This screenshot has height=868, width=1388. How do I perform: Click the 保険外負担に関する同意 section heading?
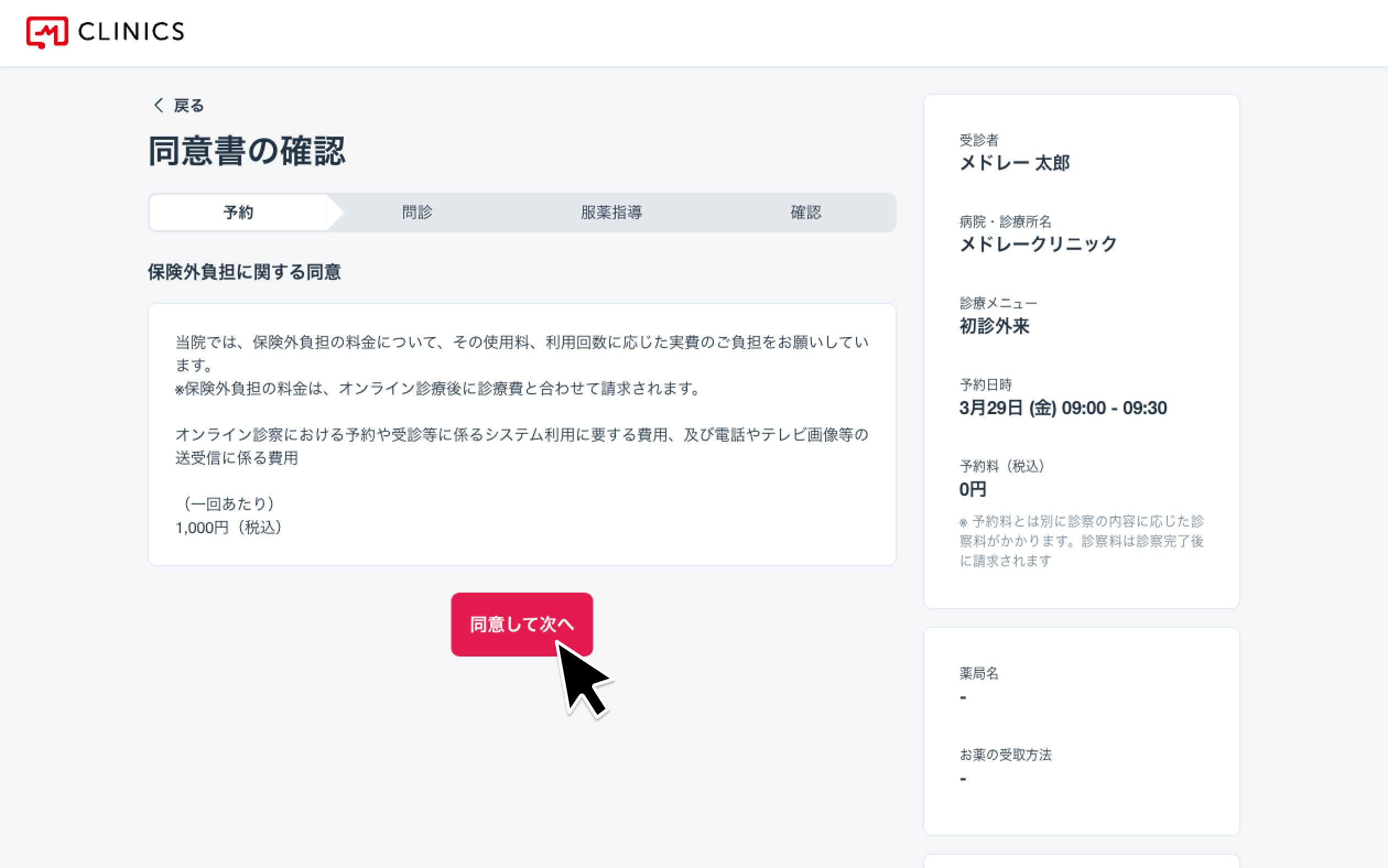coord(245,272)
